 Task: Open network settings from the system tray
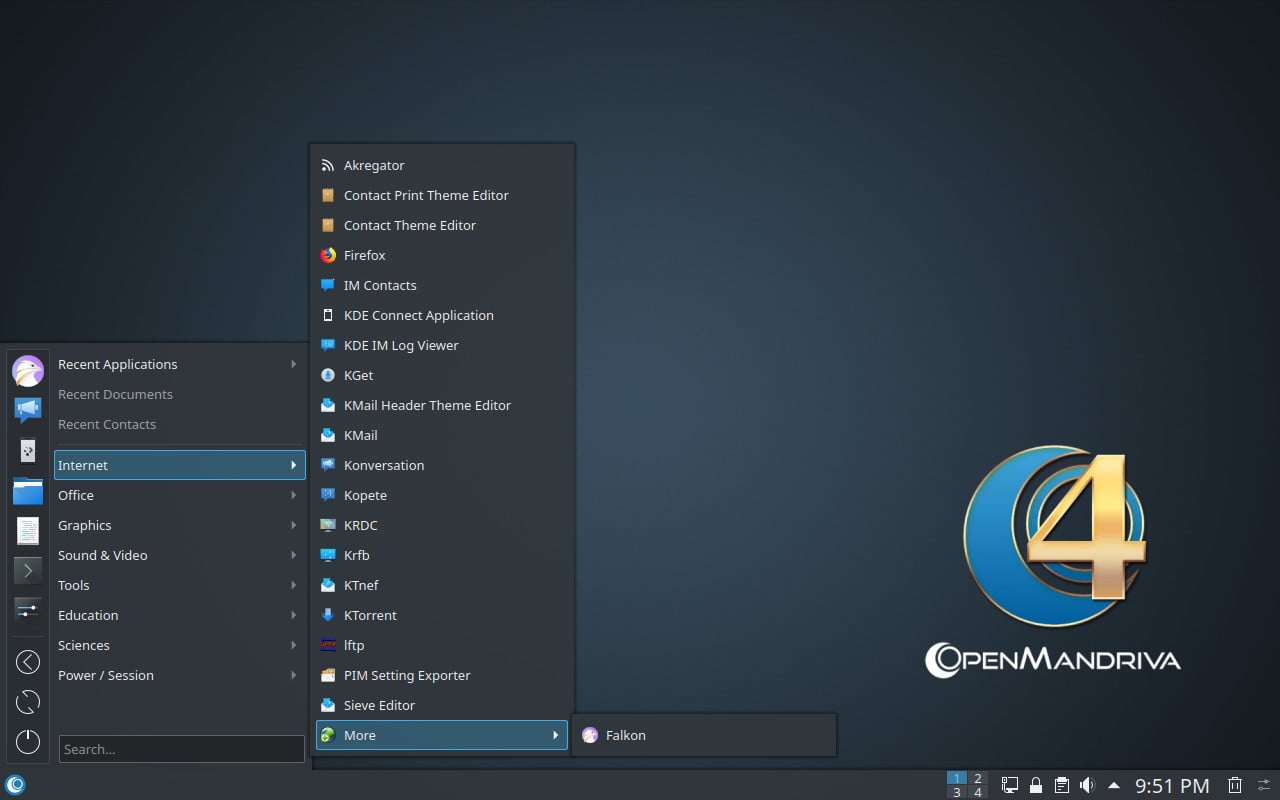coord(1009,784)
